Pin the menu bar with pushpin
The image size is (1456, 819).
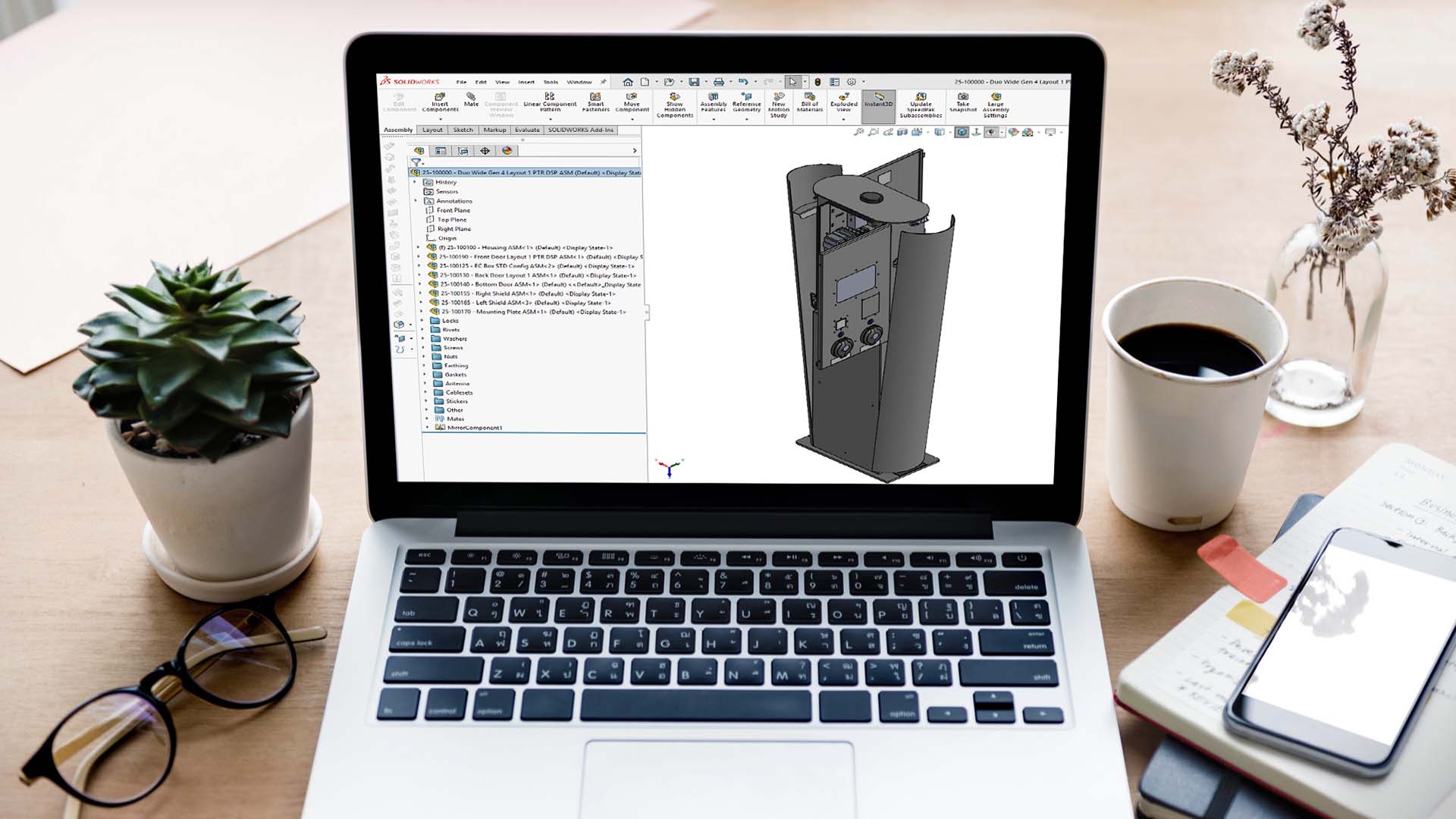[x=604, y=82]
